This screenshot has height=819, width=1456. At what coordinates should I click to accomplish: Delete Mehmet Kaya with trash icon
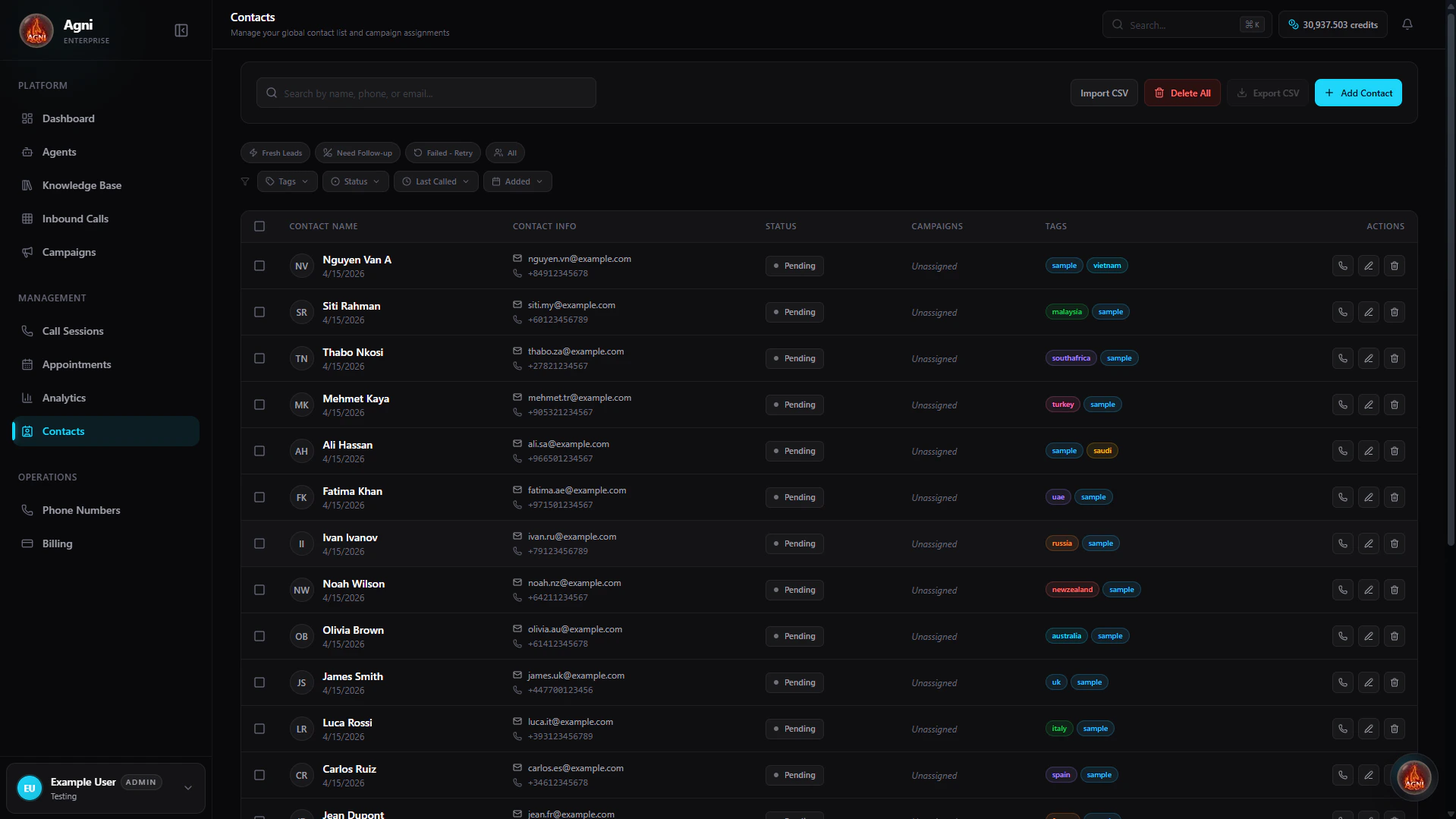(1395, 405)
